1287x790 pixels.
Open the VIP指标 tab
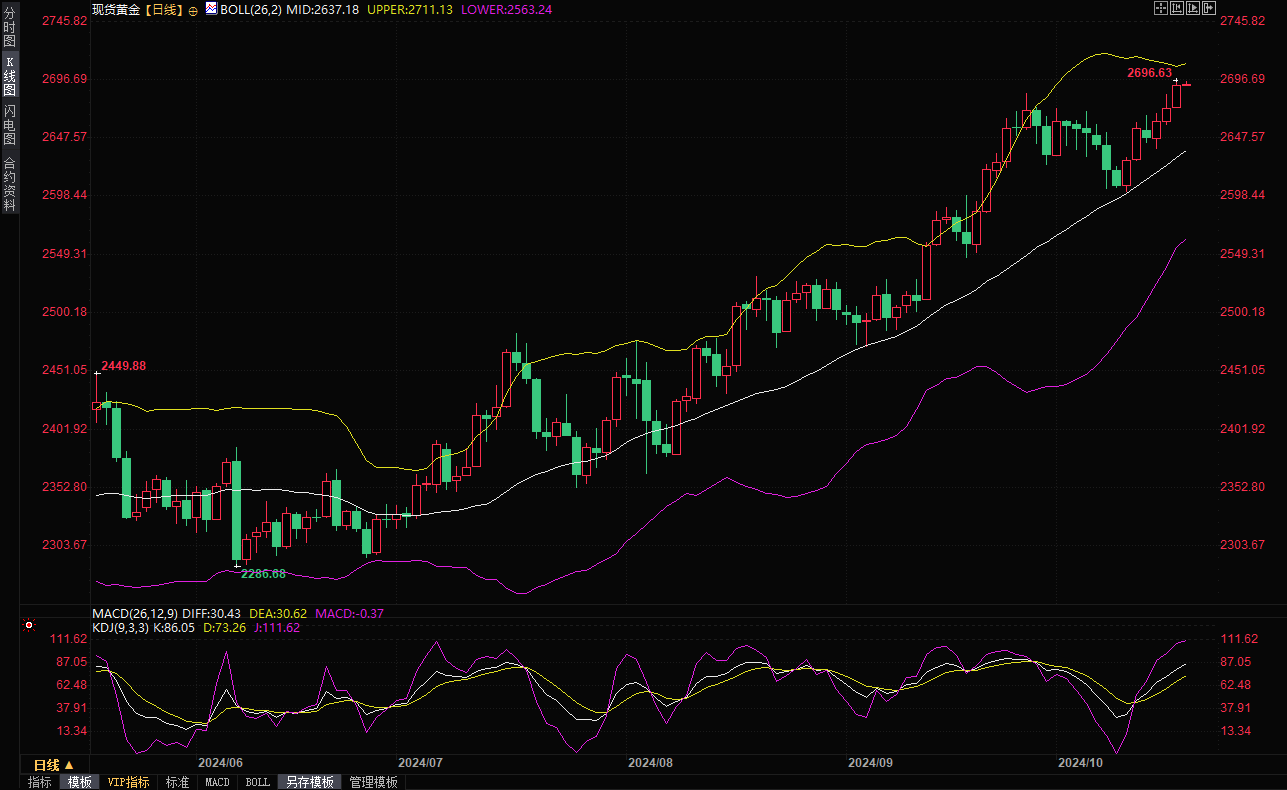128,782
